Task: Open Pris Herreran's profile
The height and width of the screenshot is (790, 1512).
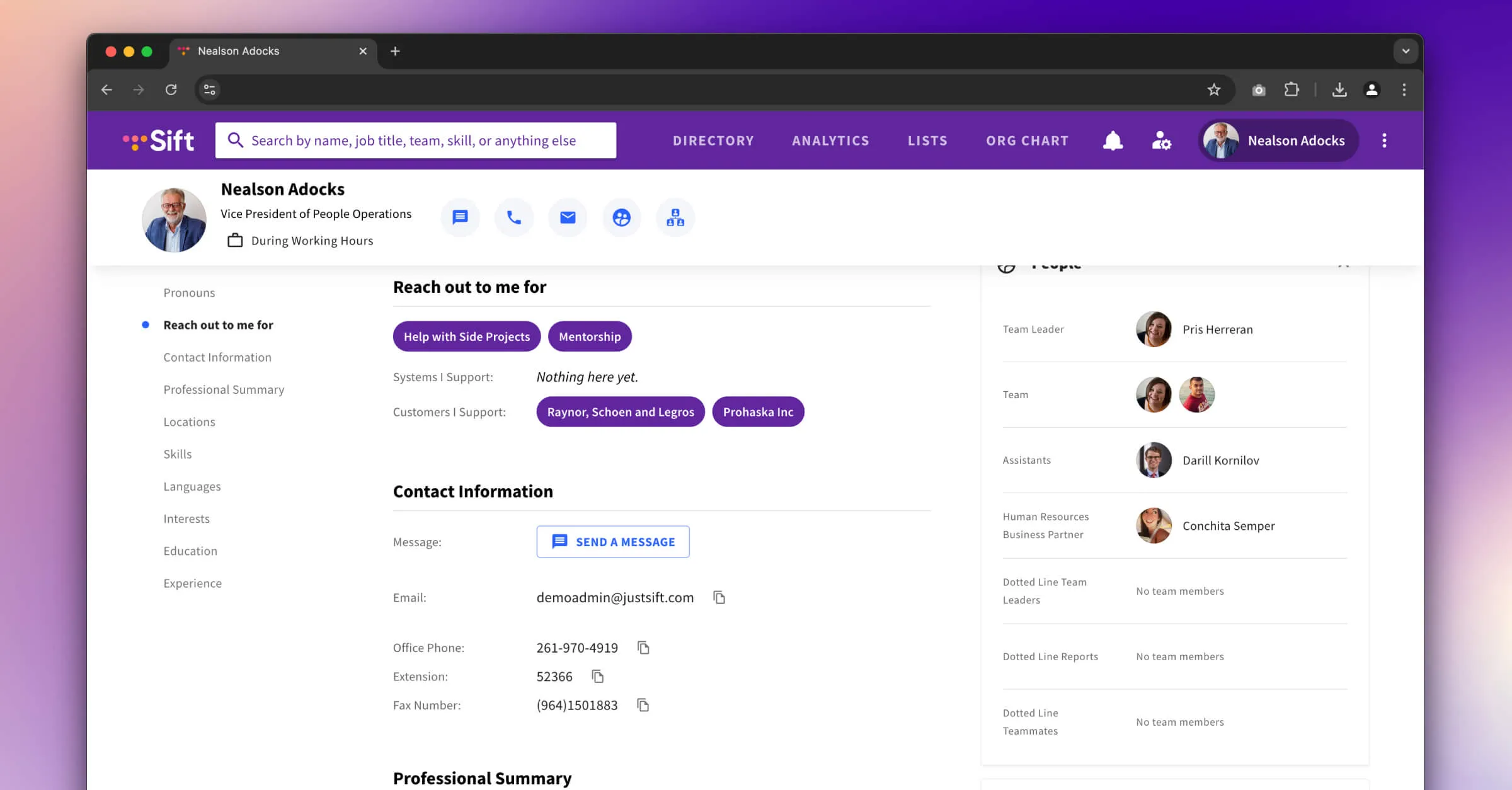Action: pyautogui.click(x=1217, y=329)
